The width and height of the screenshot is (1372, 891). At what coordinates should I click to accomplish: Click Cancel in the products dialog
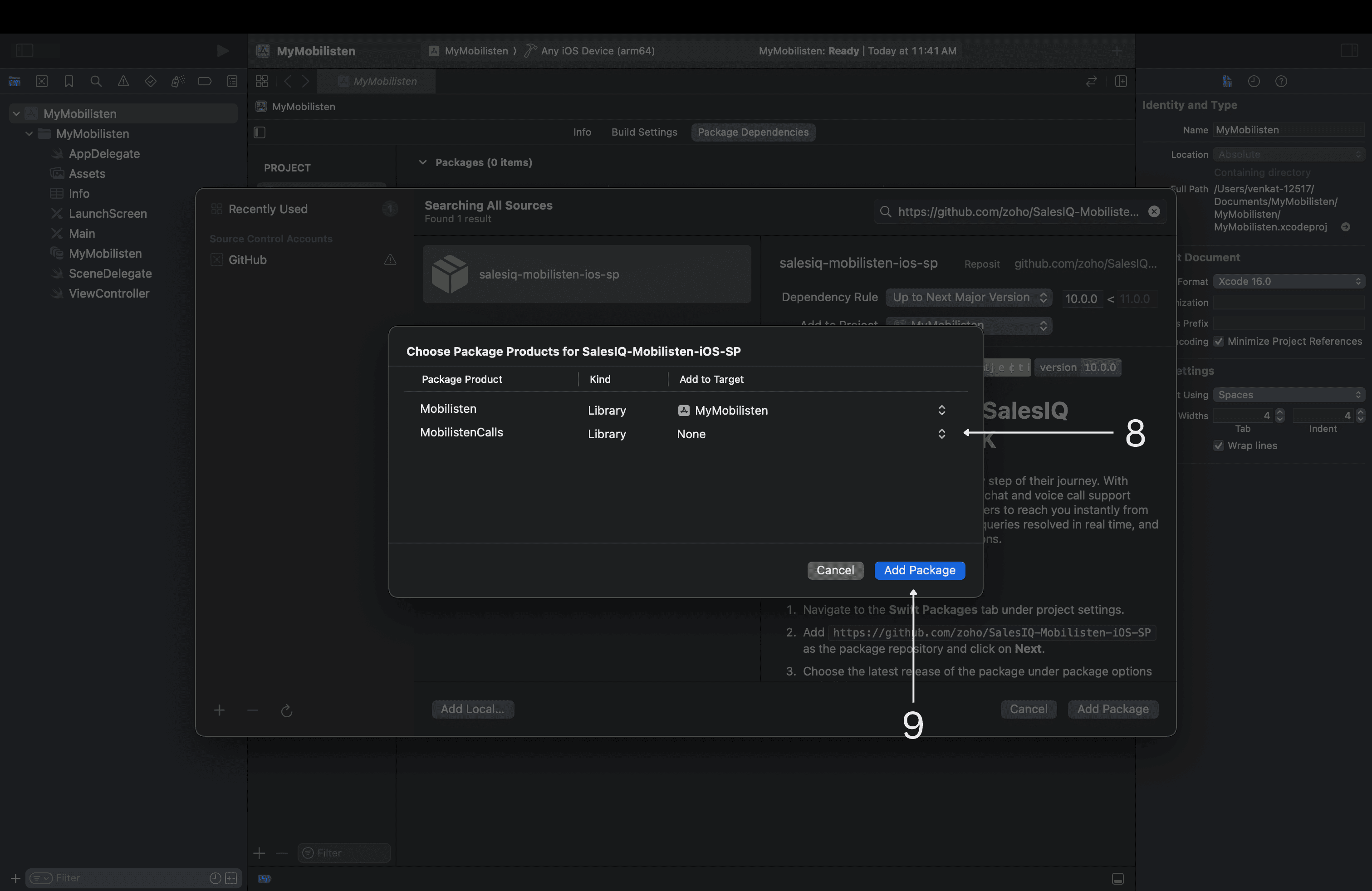(x=835, y=571)
